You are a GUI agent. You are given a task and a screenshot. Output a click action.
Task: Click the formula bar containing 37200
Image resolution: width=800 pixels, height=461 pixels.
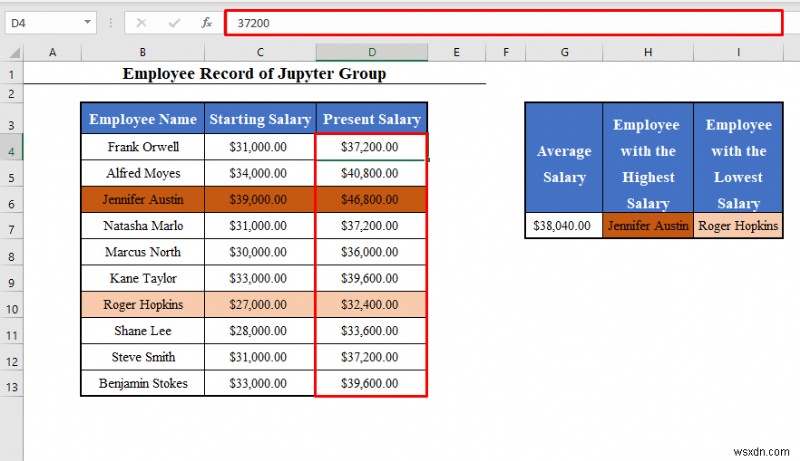point(504,23)
